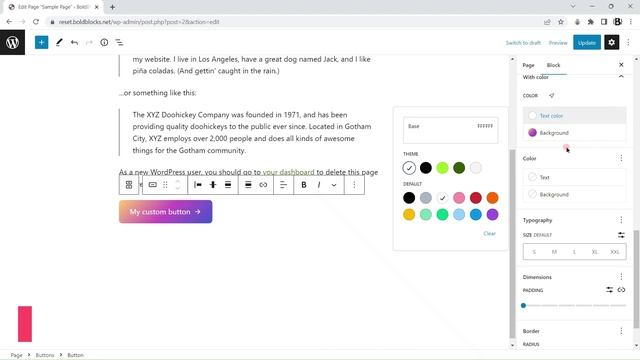The height and width of the screenshot is (360, 640).
Task: Click the align icon beside vertical alignment
Action: coord(228,185)
